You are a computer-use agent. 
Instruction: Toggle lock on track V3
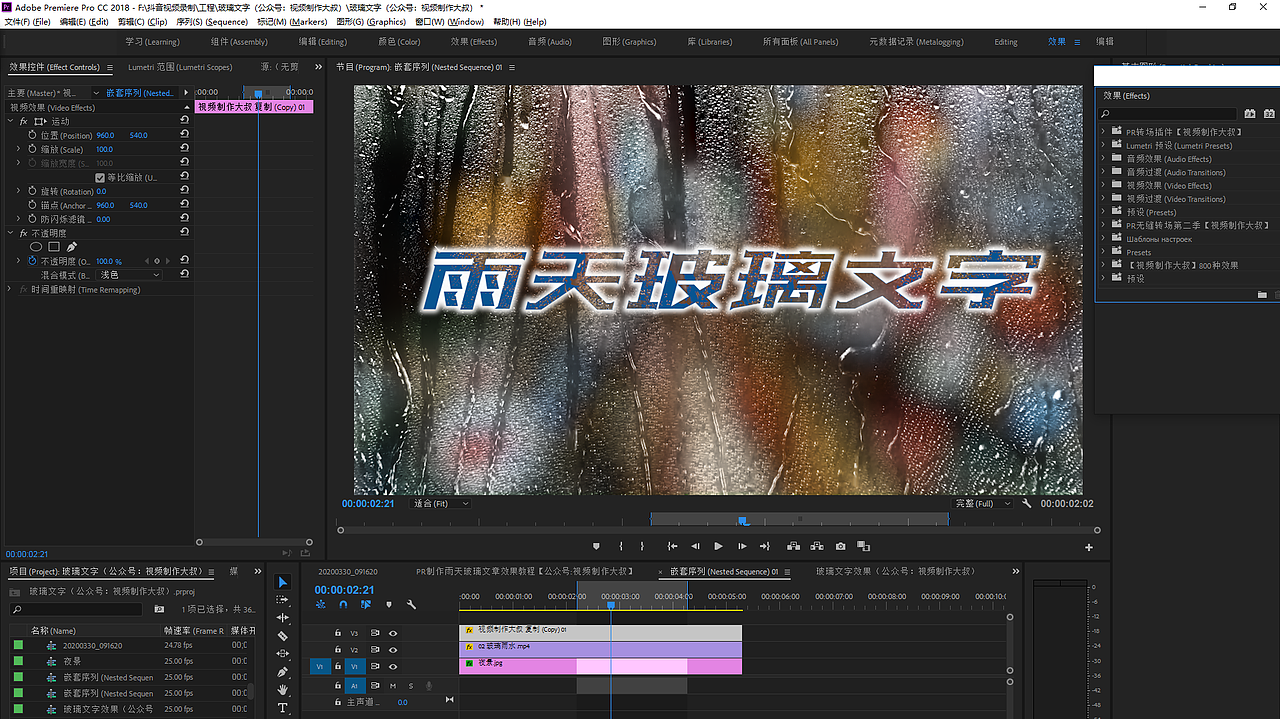[336, 633]
